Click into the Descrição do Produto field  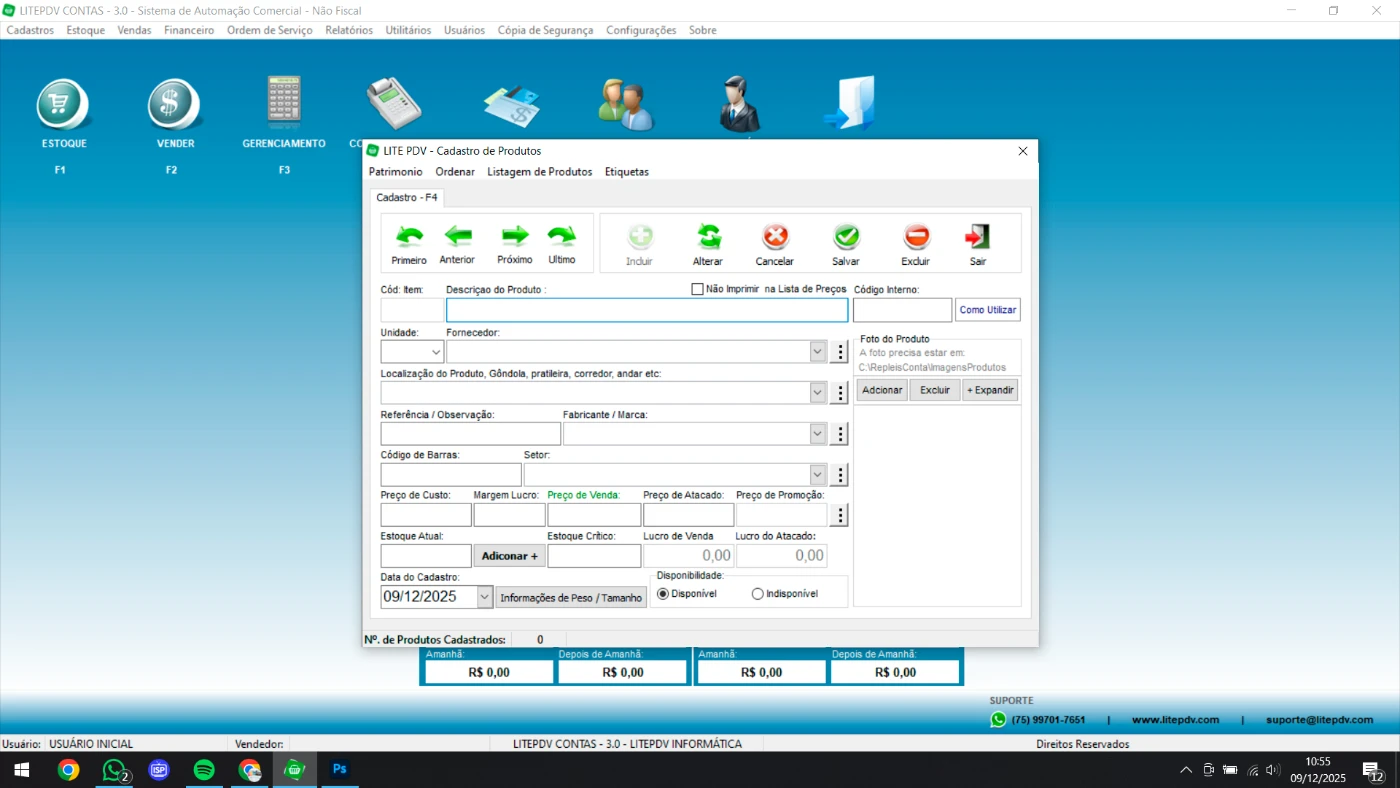(646, 310)
